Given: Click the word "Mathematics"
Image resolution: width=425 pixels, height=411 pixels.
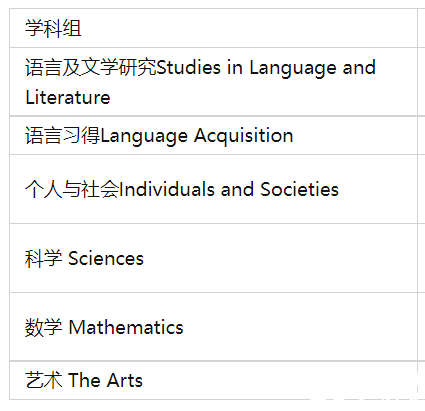Looking at the screenshot, I should [x=126, y=327].
